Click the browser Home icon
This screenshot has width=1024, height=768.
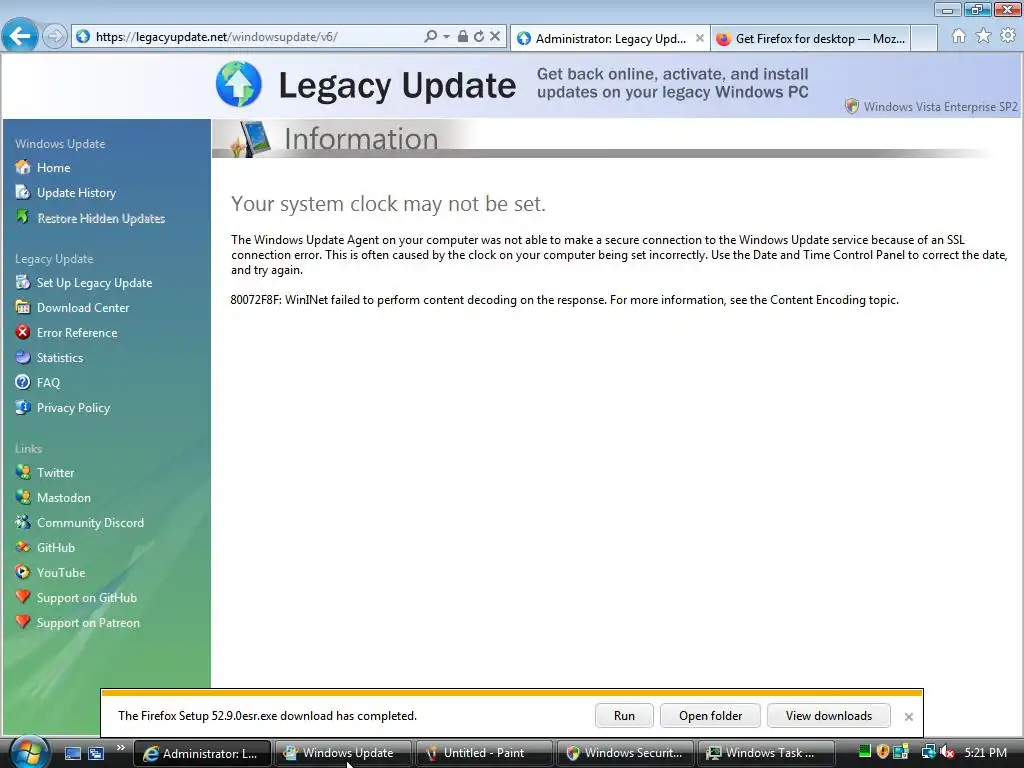coord(959,36)
